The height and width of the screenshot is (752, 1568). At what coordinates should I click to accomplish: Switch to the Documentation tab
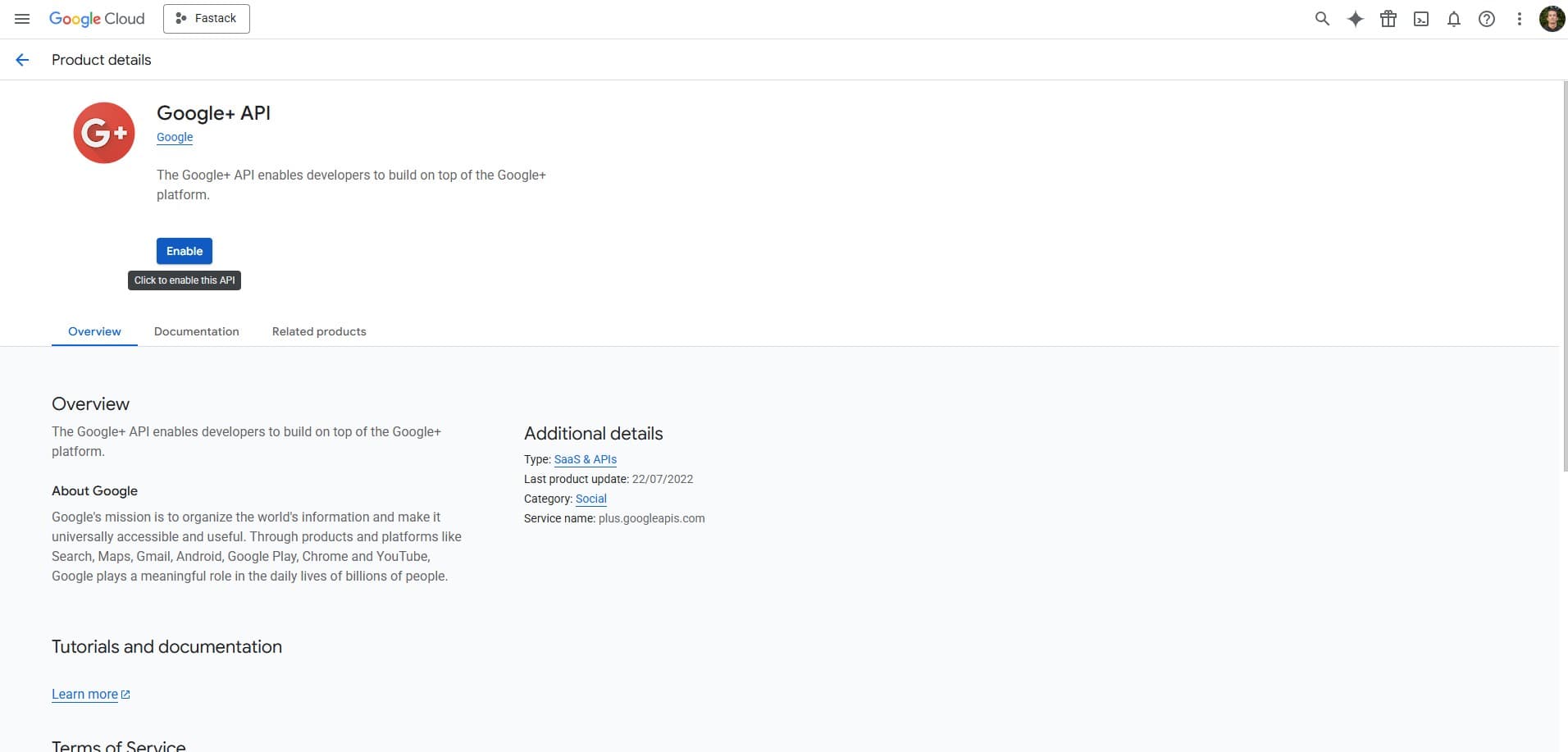(197, 331)
